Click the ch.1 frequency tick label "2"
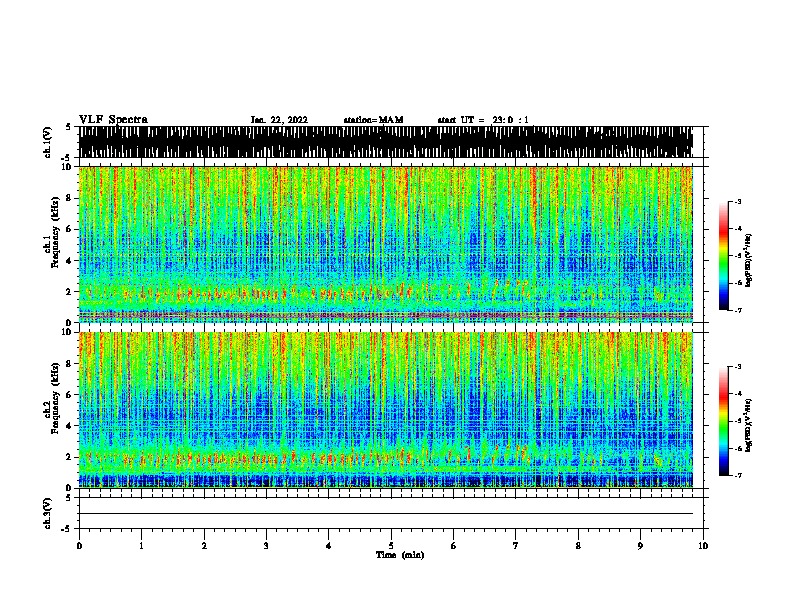Viewport: 792px width, 612px height. (70, 292)
